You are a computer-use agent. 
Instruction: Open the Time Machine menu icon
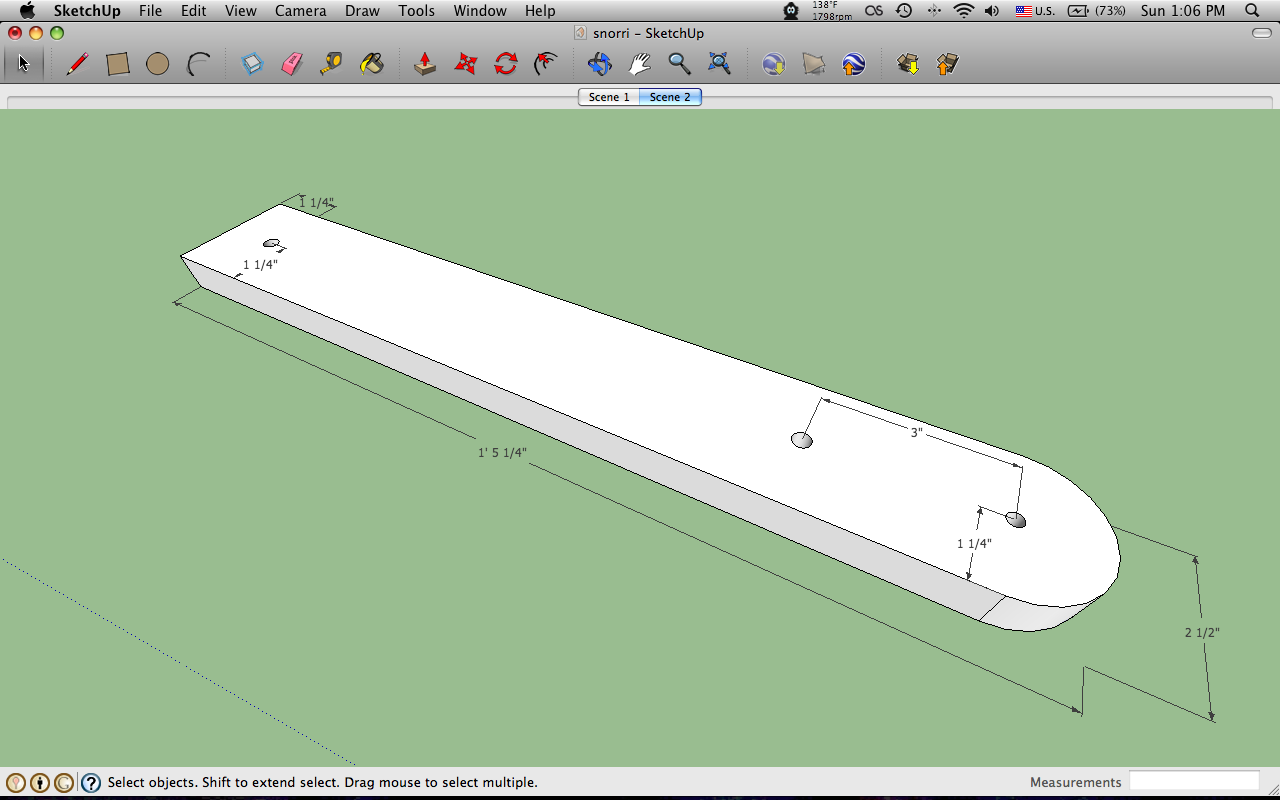(904, 11)
